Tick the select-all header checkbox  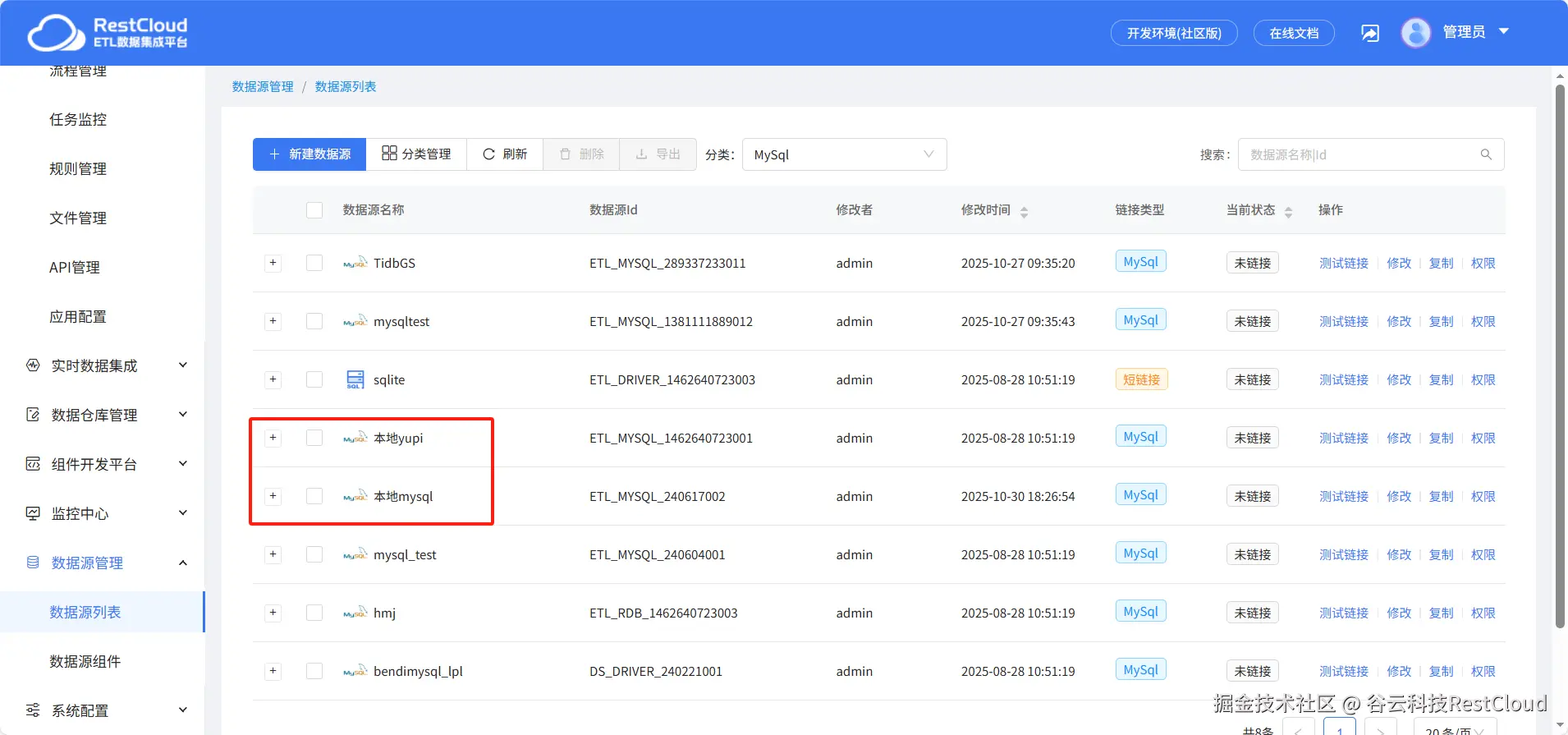314,210
